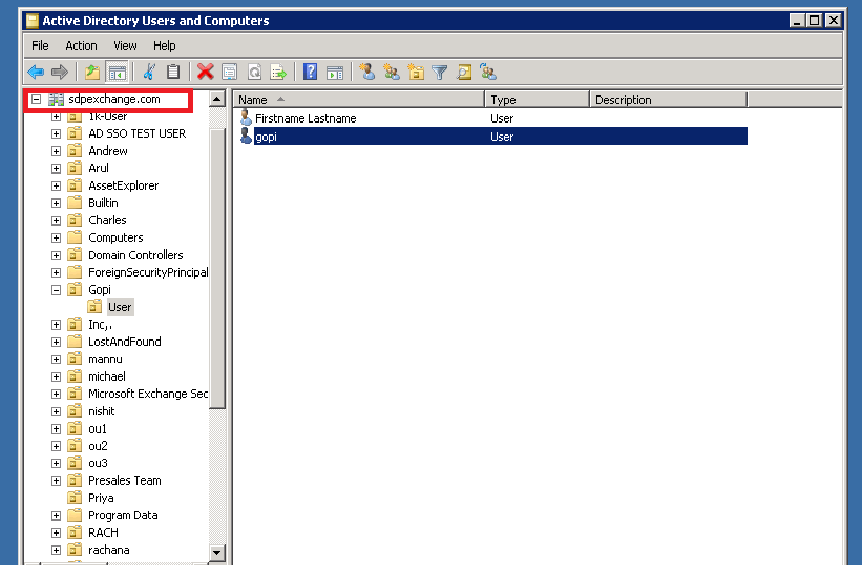Open Help with the blue question-mark icon
This screenshot has width=862, height=565.
(310, 72)
